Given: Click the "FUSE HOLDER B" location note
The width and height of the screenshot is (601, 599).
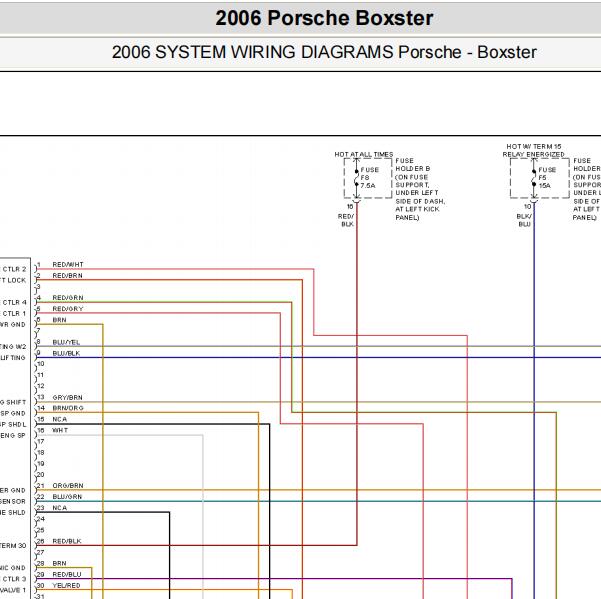Looking at the screenshot, I should 420,189.
